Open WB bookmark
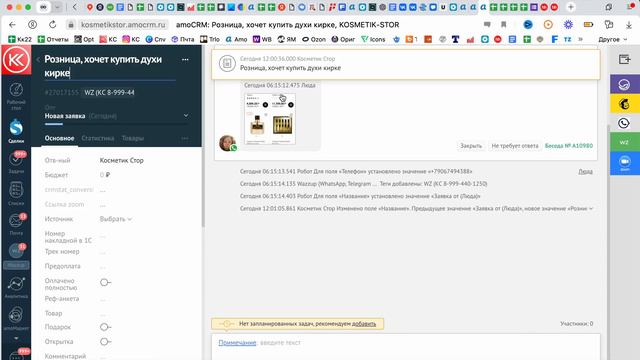The height and width of the screenshot is (360, 640). click(262, 40)
